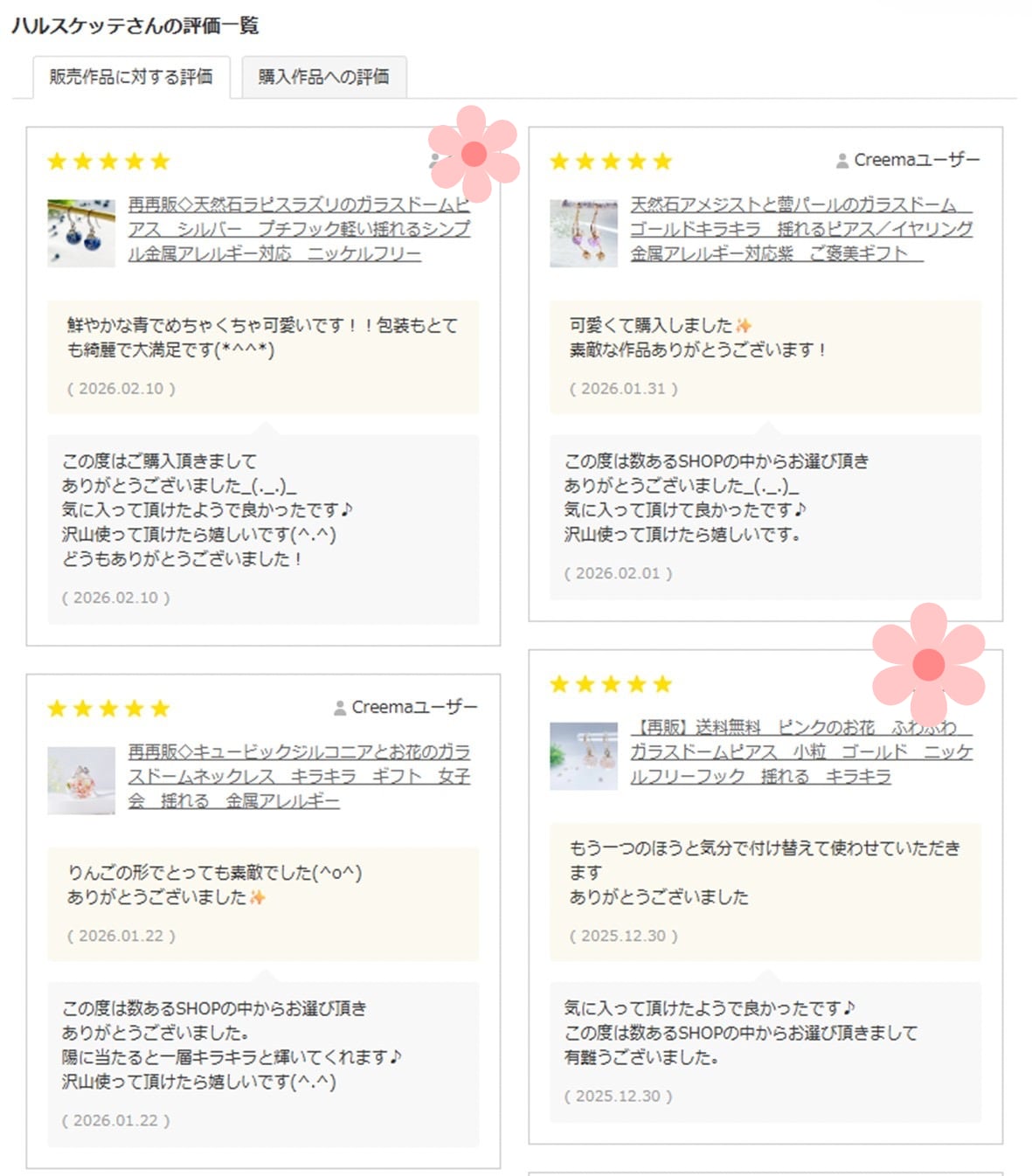Click Creemaユーザー name in the necklace review
This screenshot has height=1176, width=1032.
click(x=414, y=707)
